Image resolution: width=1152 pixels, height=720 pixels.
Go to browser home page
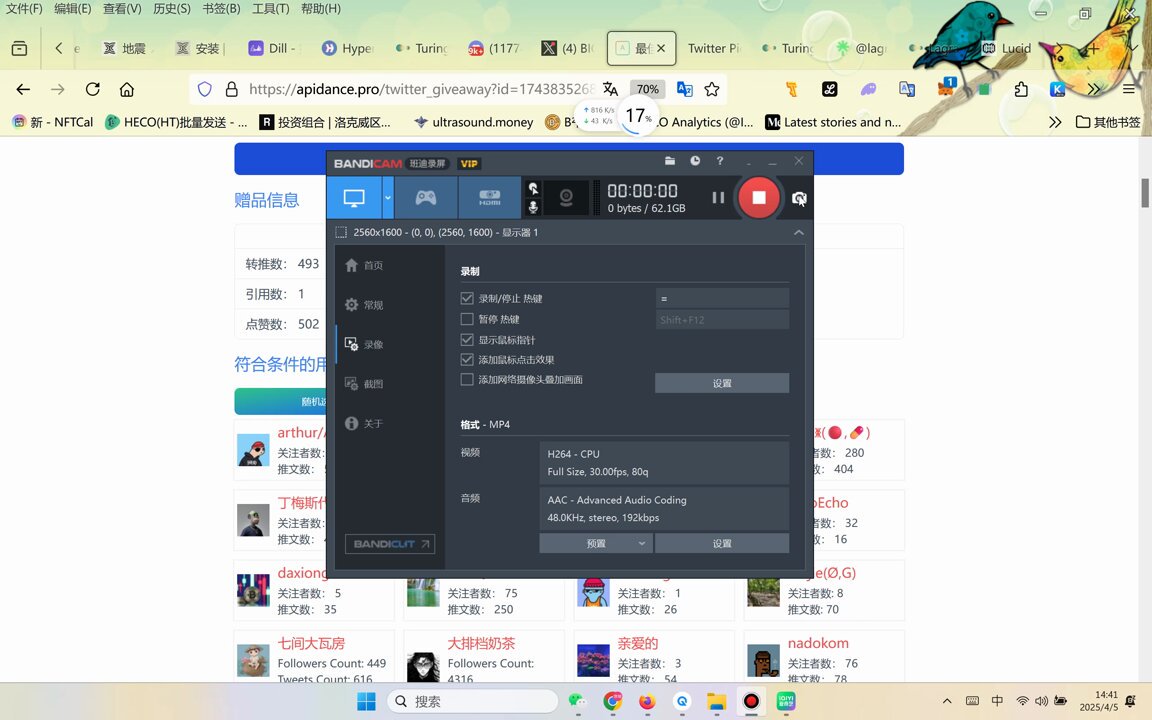pos(127,89)
